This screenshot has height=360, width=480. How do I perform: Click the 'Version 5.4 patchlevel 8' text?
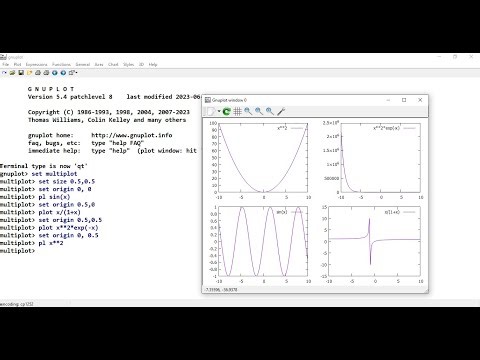[70, 97]
